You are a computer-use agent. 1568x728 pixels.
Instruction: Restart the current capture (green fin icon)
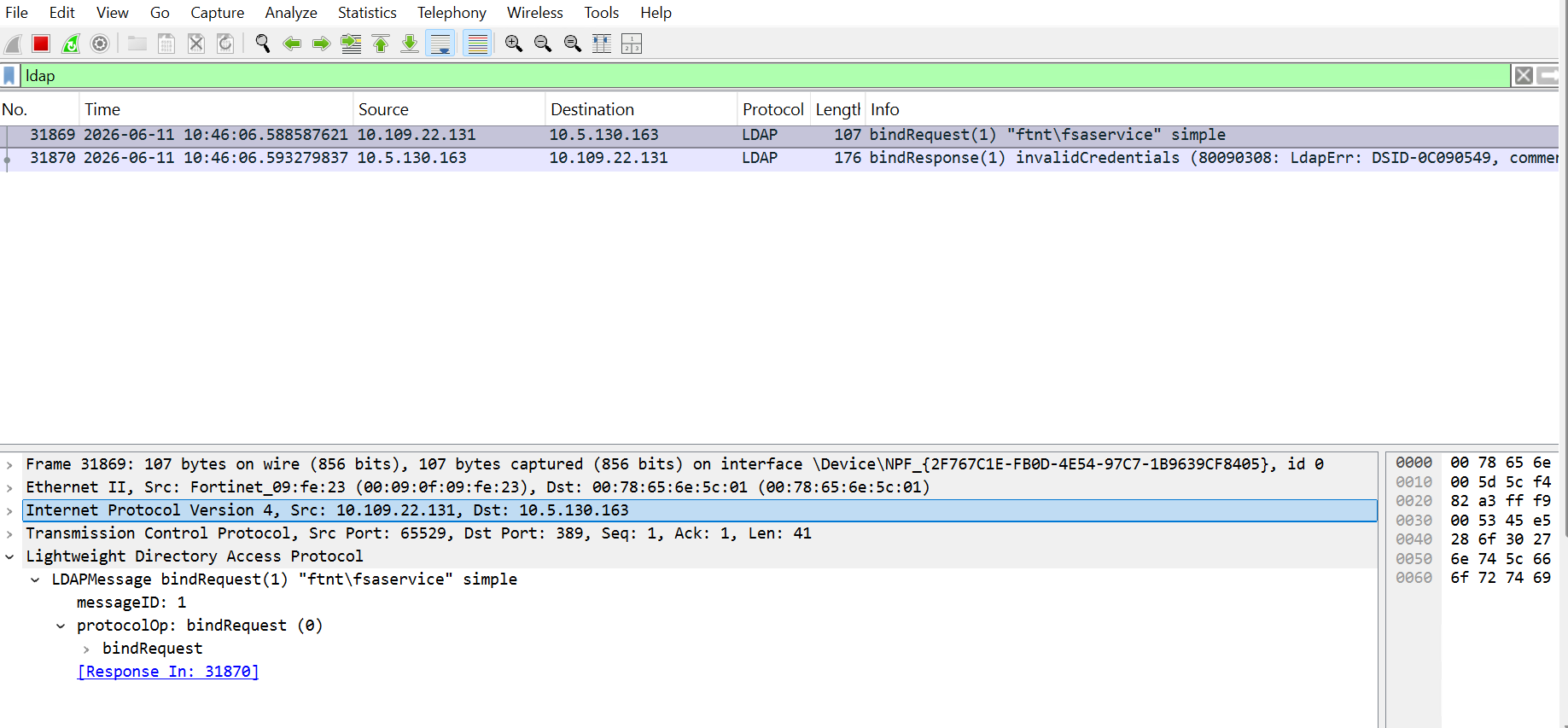pyautogui.click(x=71, y=44)
